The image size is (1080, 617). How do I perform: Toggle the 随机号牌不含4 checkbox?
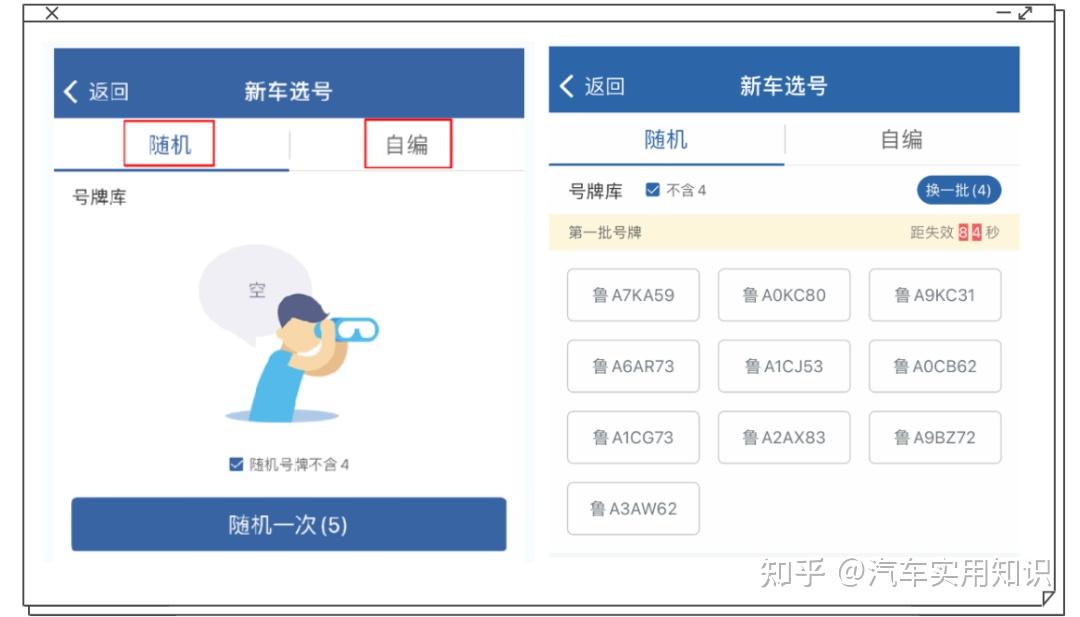pyautogui.click(x=236, y=464)
